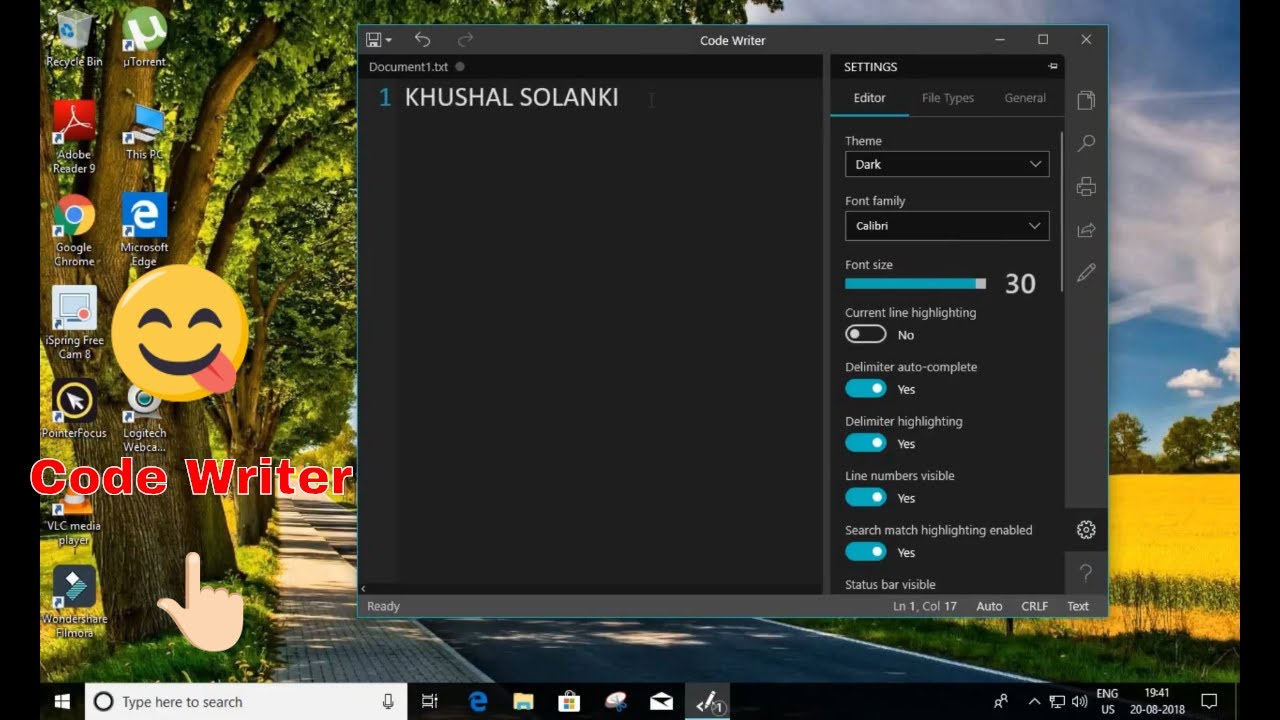Click the Code Writer taskbar icon

pos(708,702)
